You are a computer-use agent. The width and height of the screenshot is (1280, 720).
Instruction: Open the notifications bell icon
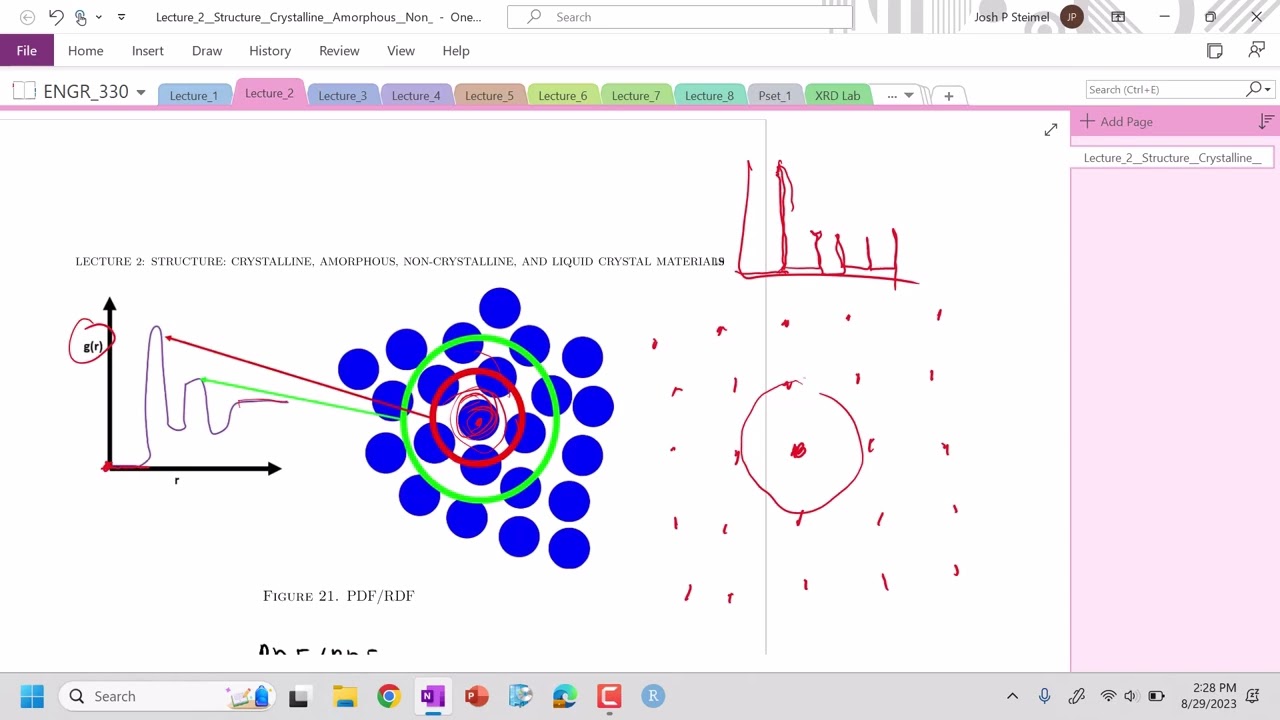pos(1253,696)
